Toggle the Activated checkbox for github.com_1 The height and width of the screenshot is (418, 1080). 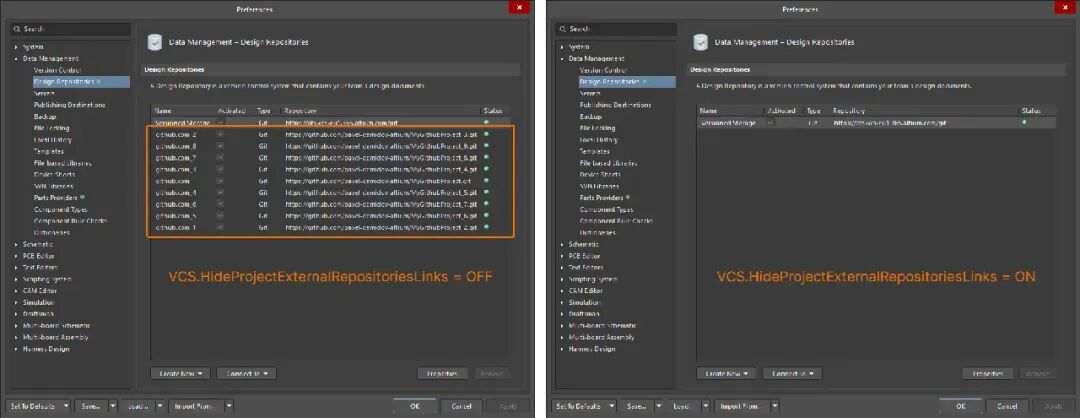220,227
